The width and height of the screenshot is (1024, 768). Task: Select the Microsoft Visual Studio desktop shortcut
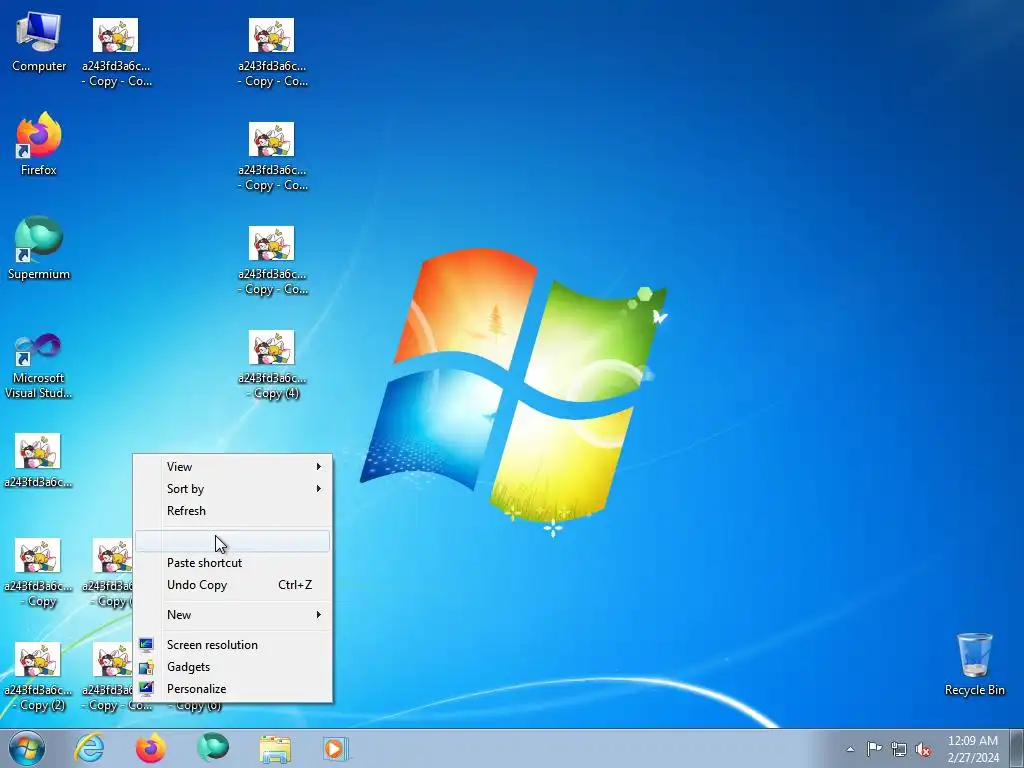point(39,366)
